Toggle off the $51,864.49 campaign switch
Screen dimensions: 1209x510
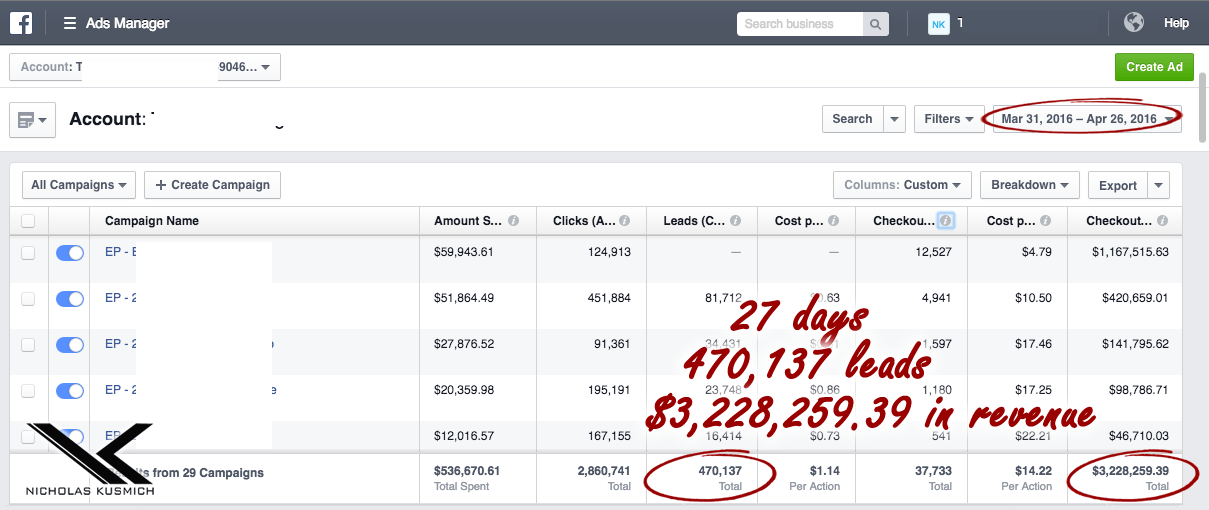(x=70, y=298)
